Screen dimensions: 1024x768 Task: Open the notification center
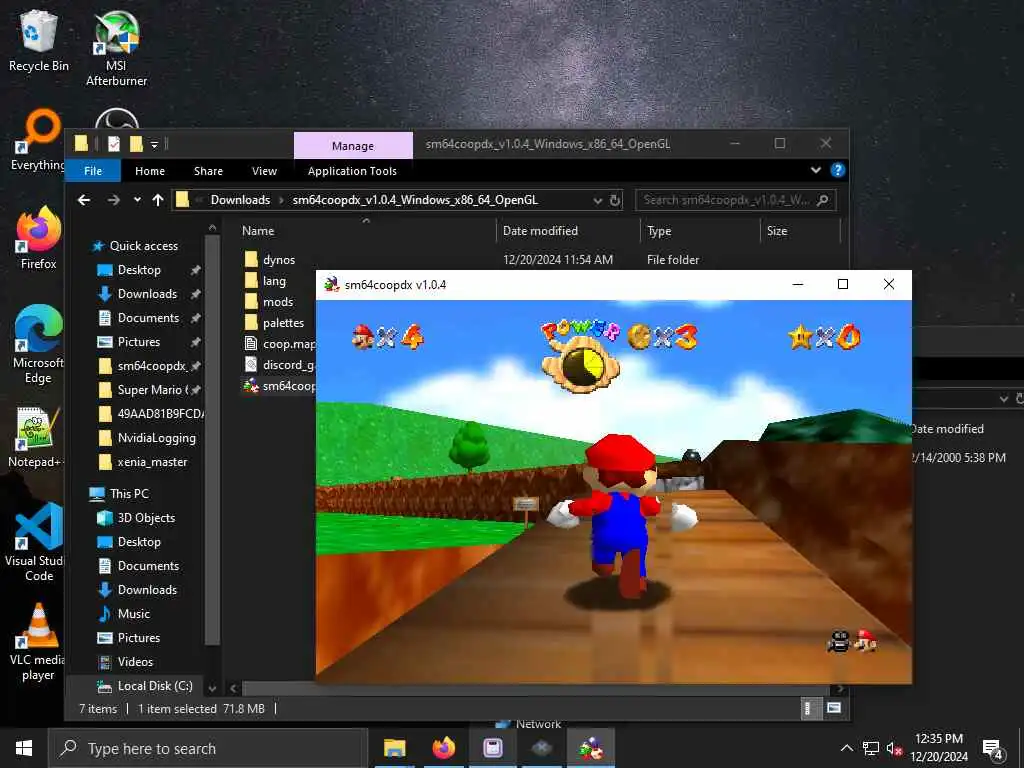point(992,748)
